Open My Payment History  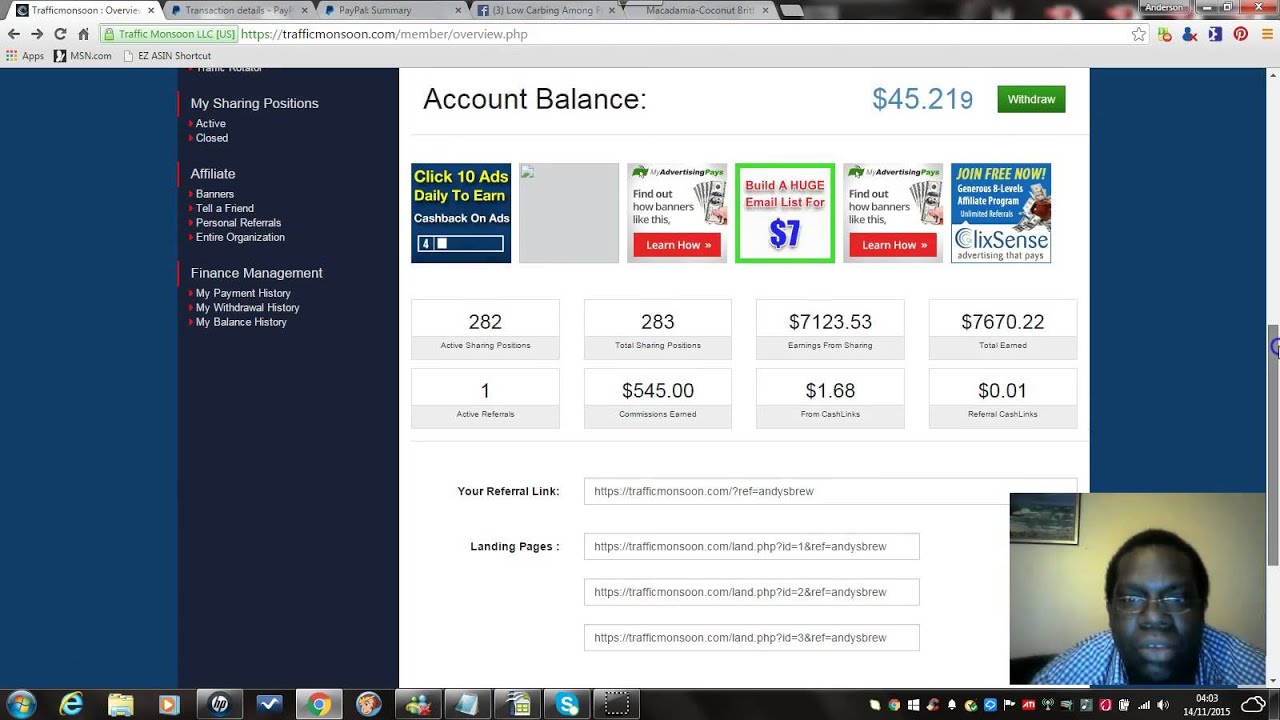(x=243, y=293)
